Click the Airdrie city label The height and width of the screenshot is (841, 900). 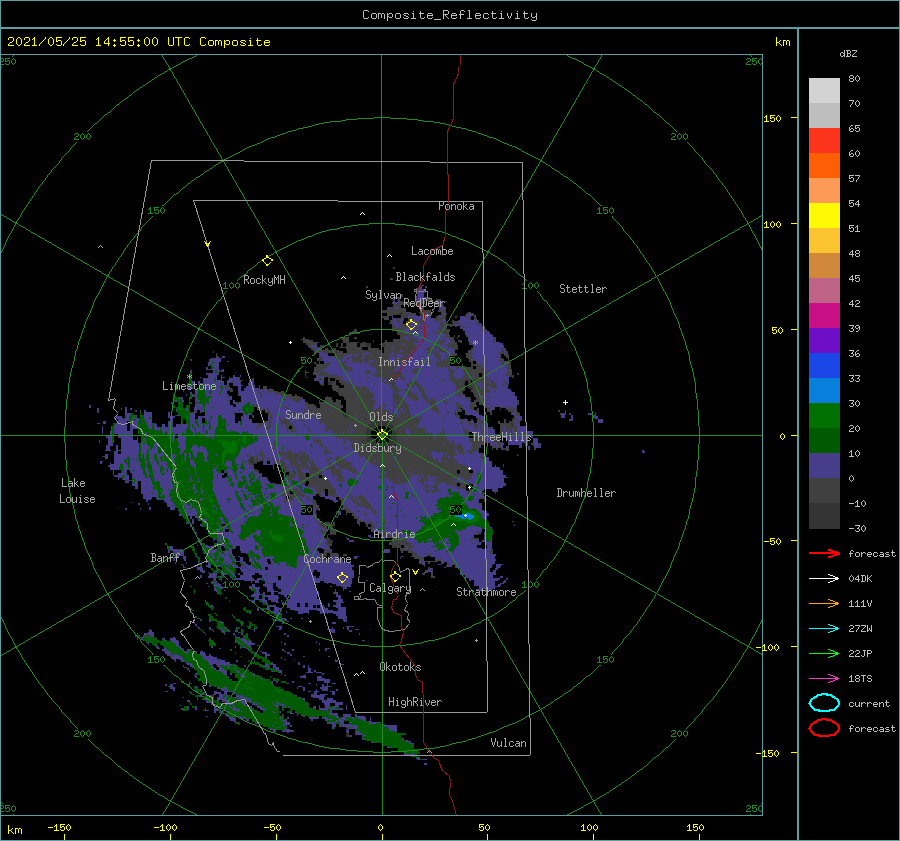pyautogui.click(x=394, y=534)
